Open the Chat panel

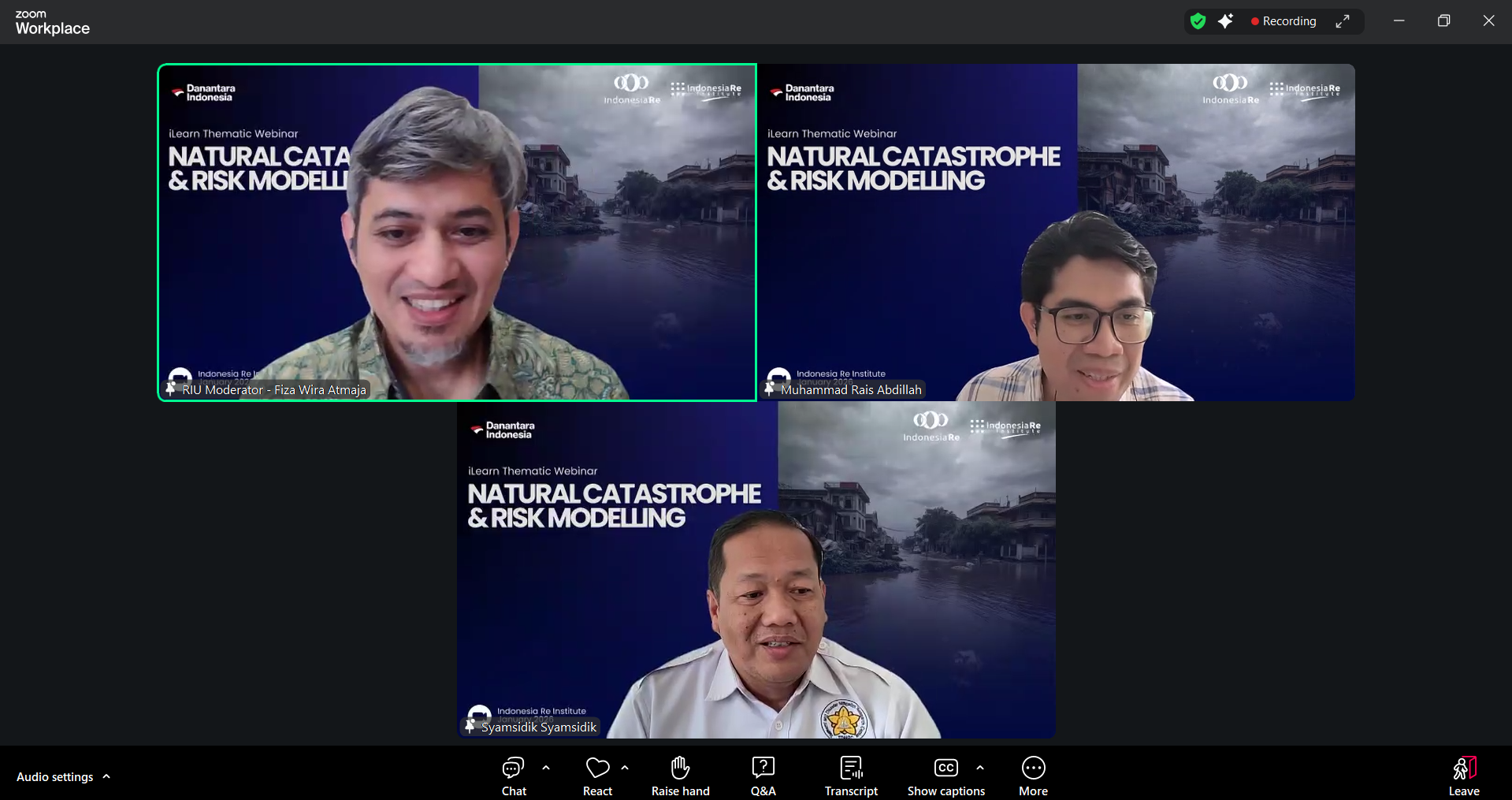[514, 776]
